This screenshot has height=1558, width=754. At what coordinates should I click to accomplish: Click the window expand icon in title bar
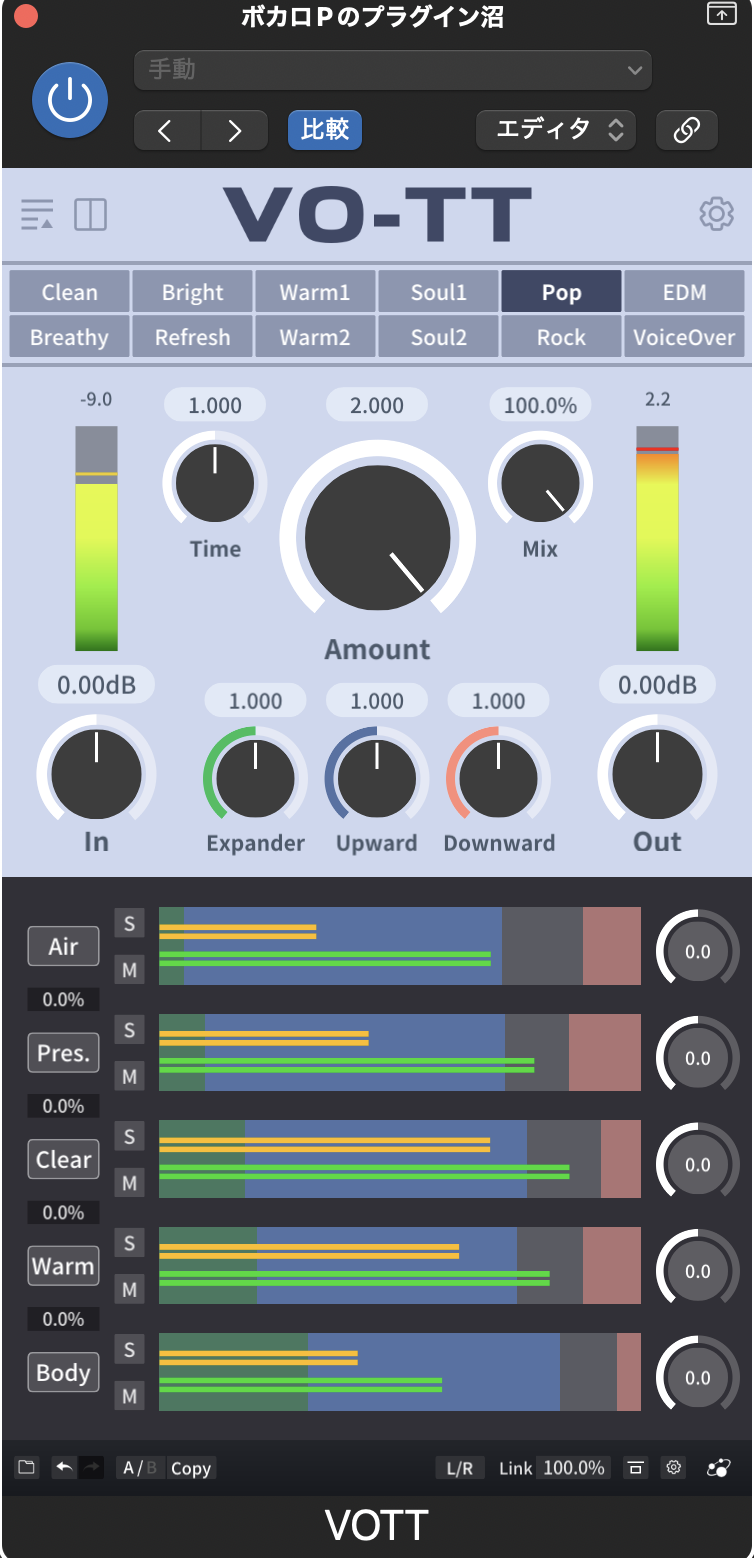click(x=721, y=15)
